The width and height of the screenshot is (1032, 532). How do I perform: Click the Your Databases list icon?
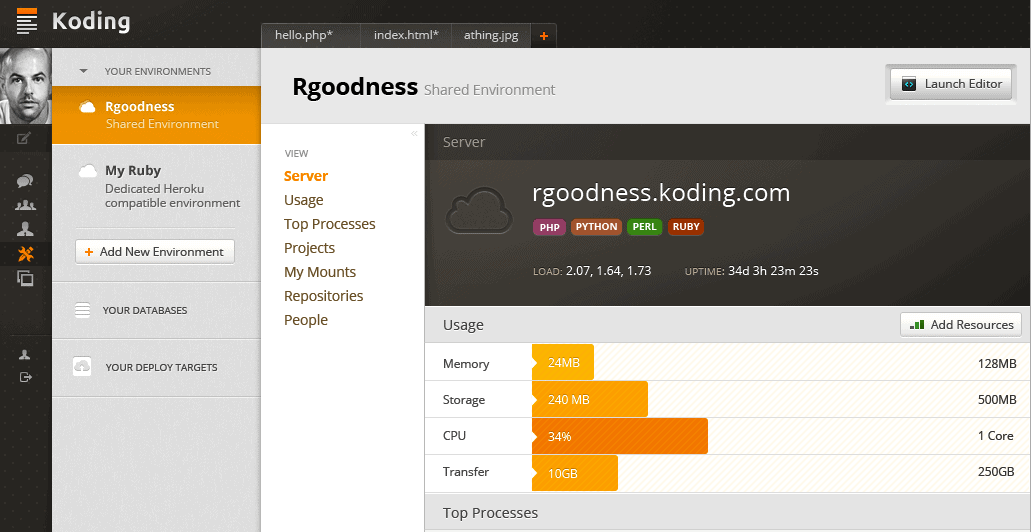pyautogui.click(x=82, y=310)
